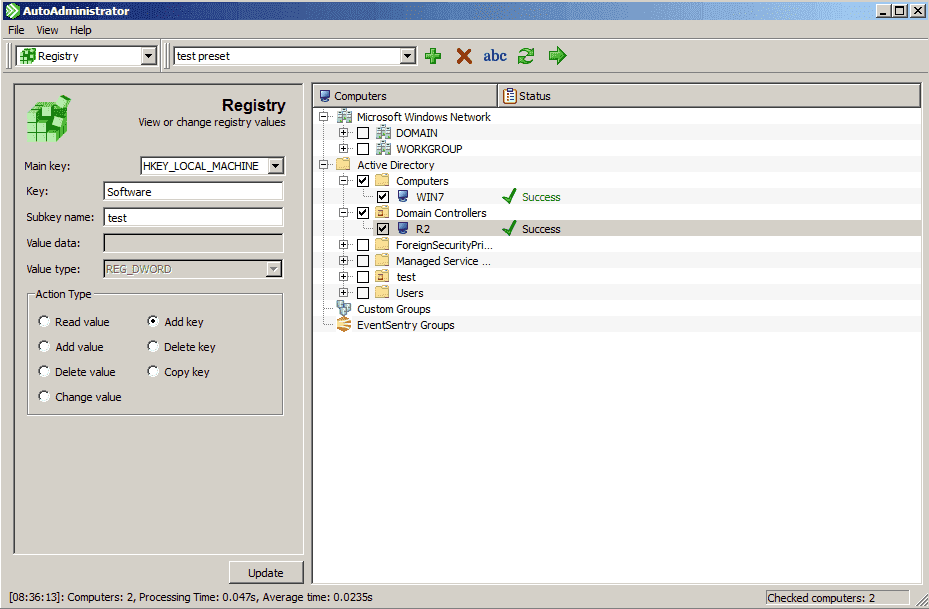
Task: Select the Copy key radio button
Action: 151,371
